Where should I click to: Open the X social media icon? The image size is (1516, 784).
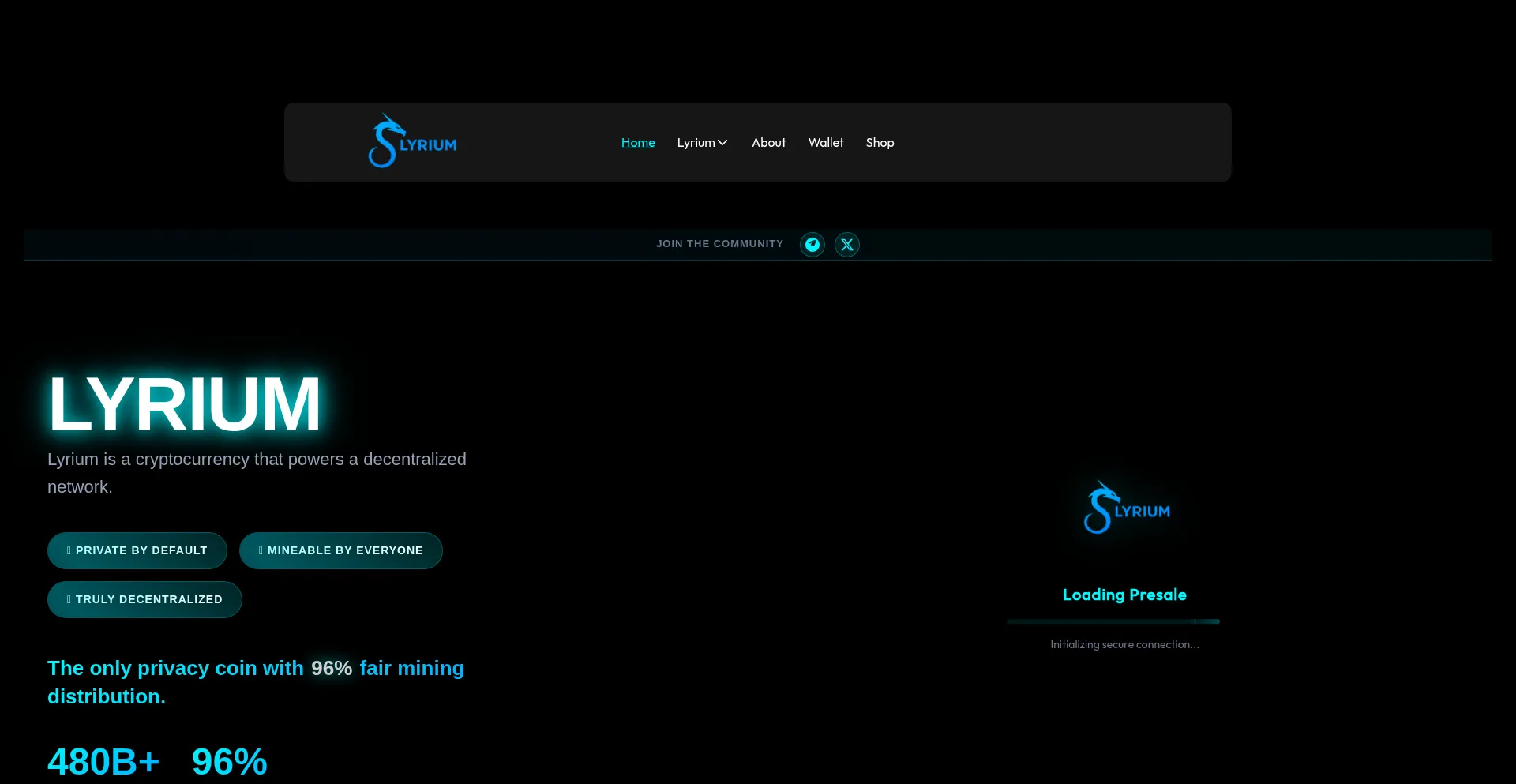click(846, 245)
